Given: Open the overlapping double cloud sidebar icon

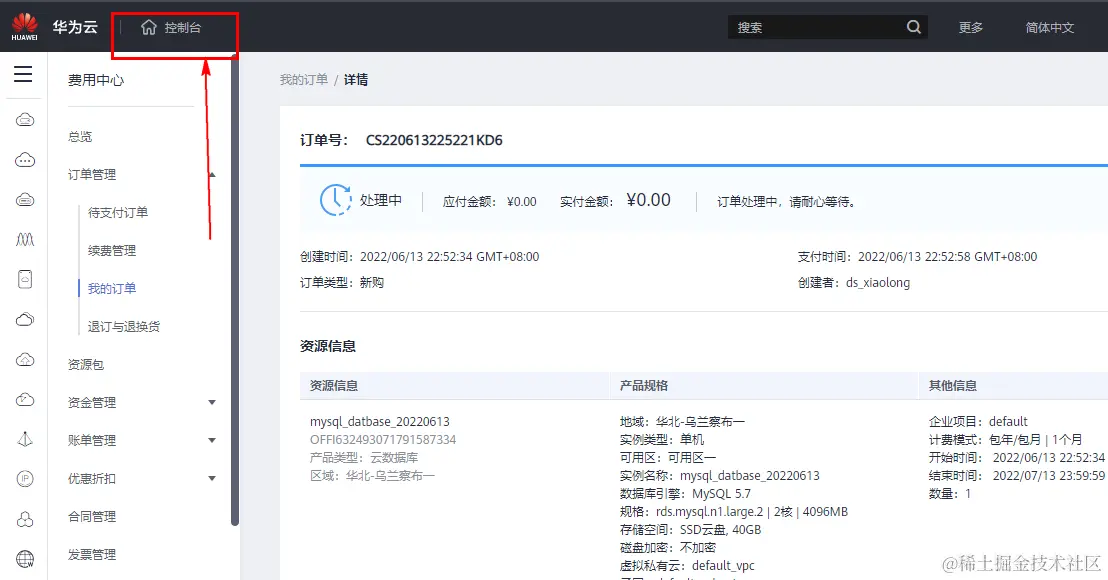Looking at the screenshot, I should (x=25, y=319).
